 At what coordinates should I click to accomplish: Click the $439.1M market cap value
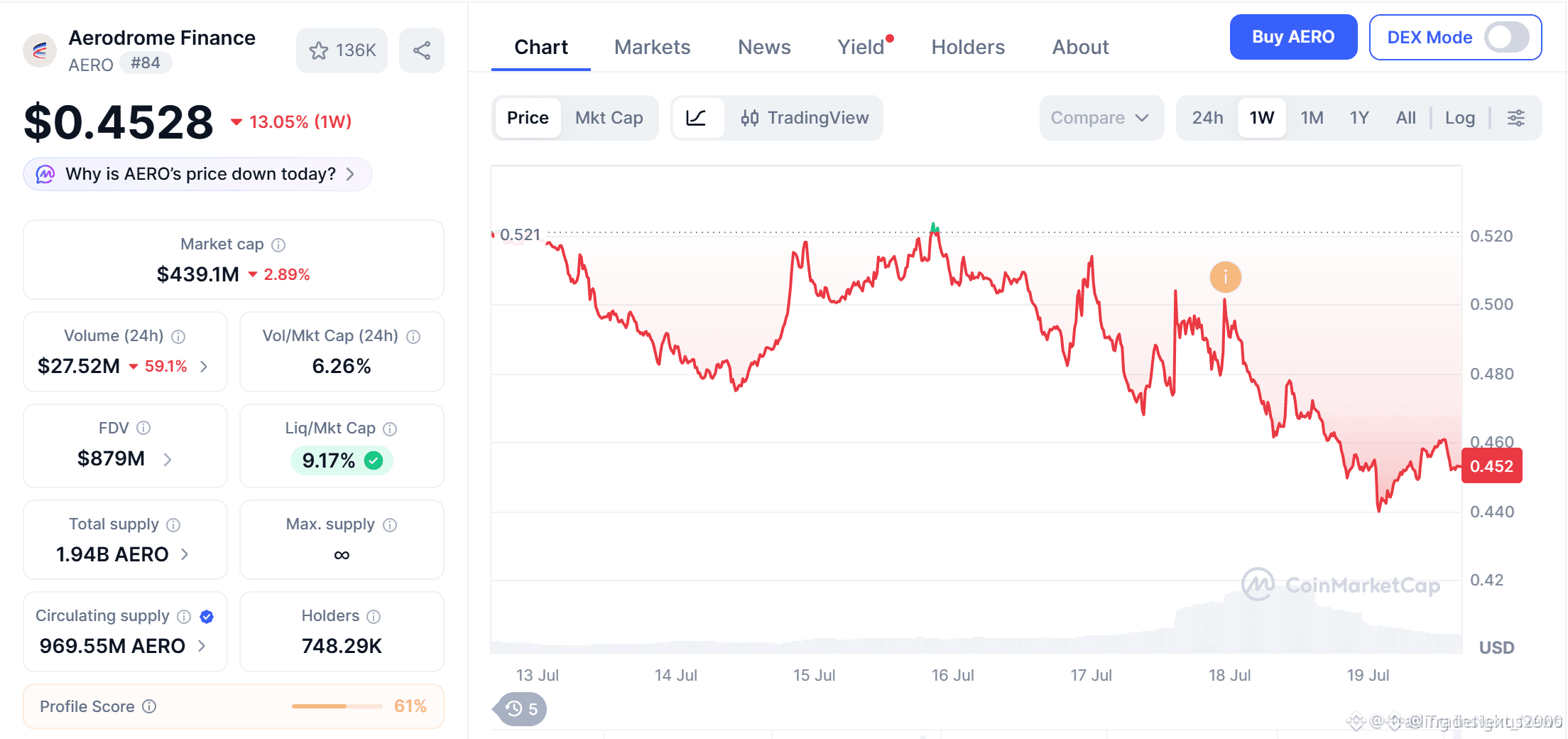pyautogui.click(x=197, y=274)
